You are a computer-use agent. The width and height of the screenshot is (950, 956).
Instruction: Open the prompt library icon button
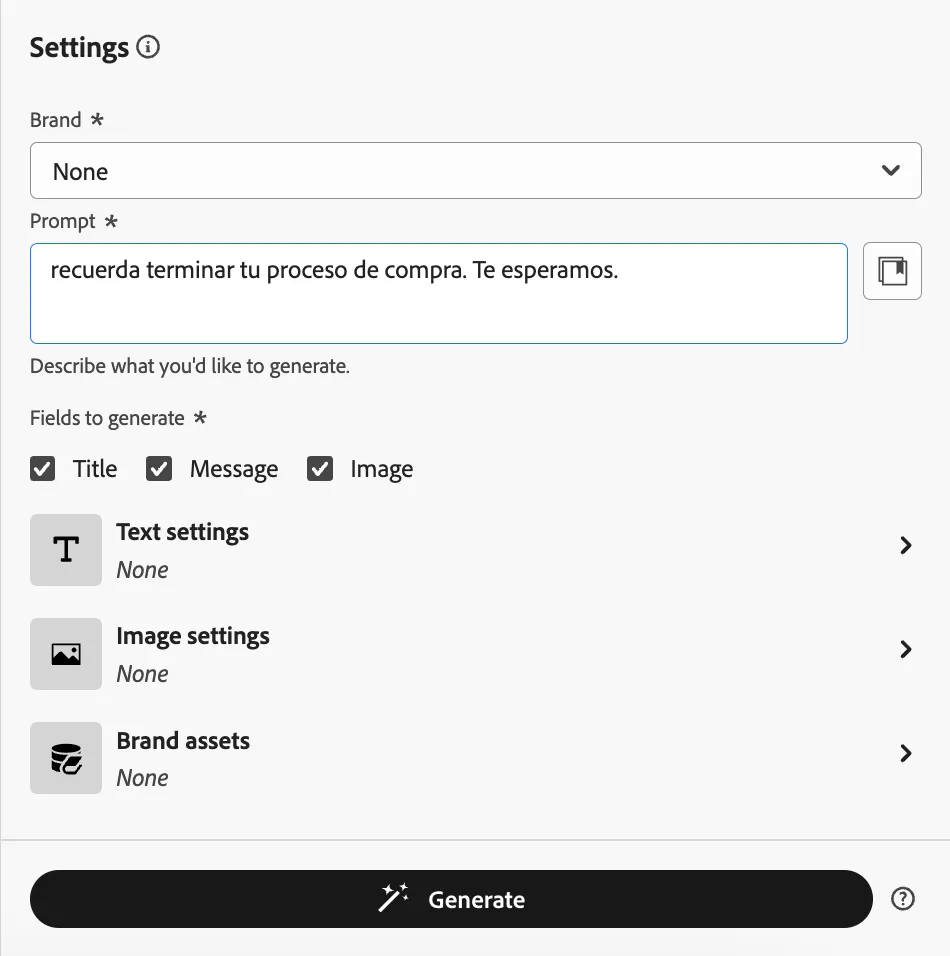[892, 271]
